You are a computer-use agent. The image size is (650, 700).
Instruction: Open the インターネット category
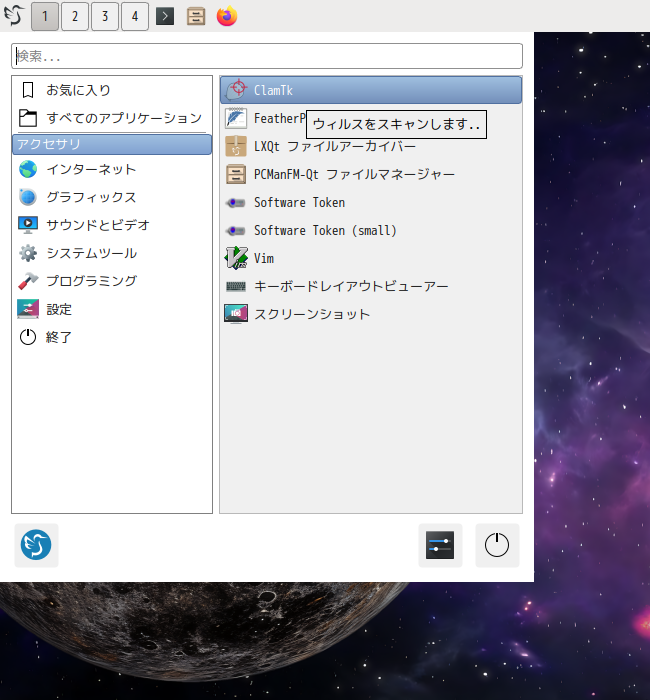112,170
